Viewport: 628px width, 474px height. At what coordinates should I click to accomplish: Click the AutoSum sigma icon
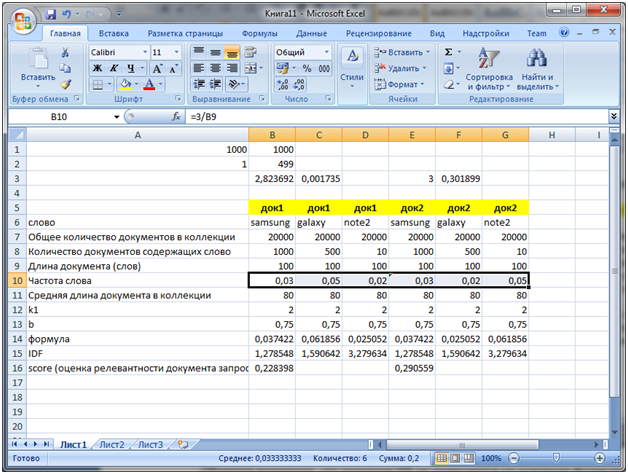pos(449,52)
